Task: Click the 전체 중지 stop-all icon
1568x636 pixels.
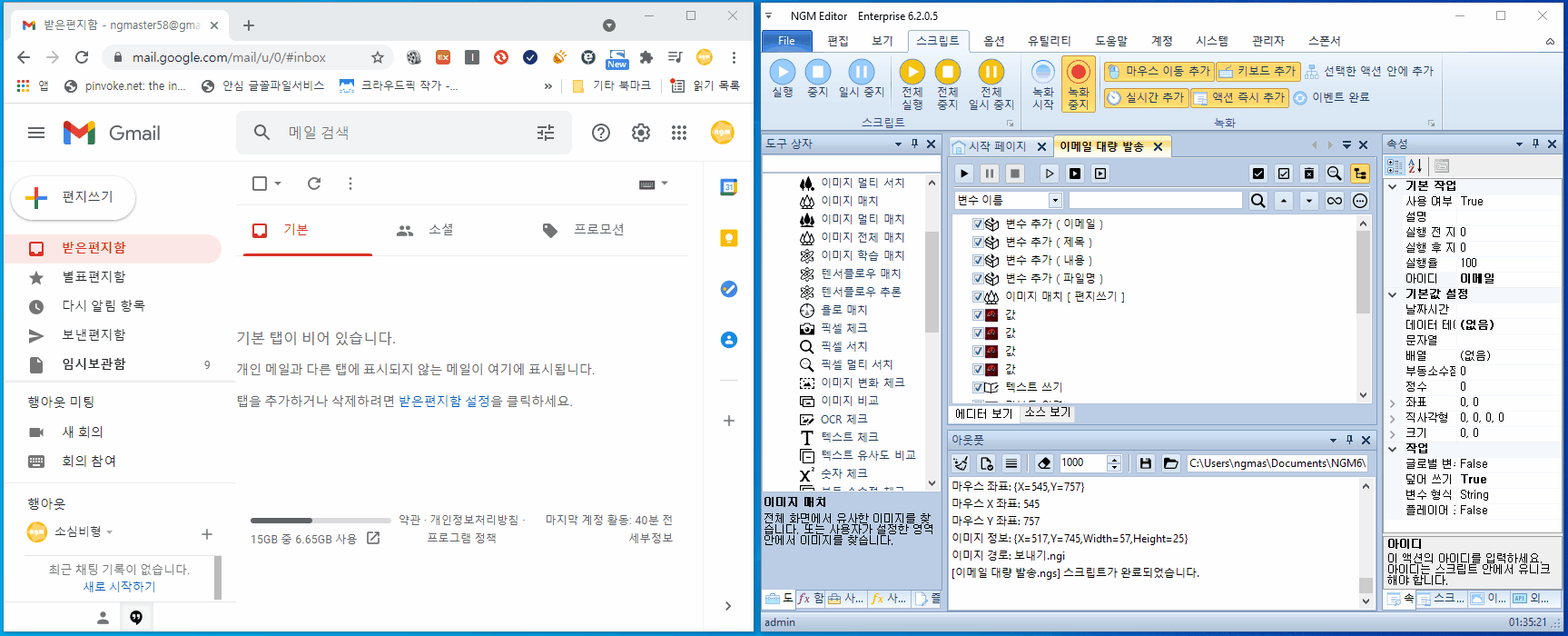Action: [948, 72]
